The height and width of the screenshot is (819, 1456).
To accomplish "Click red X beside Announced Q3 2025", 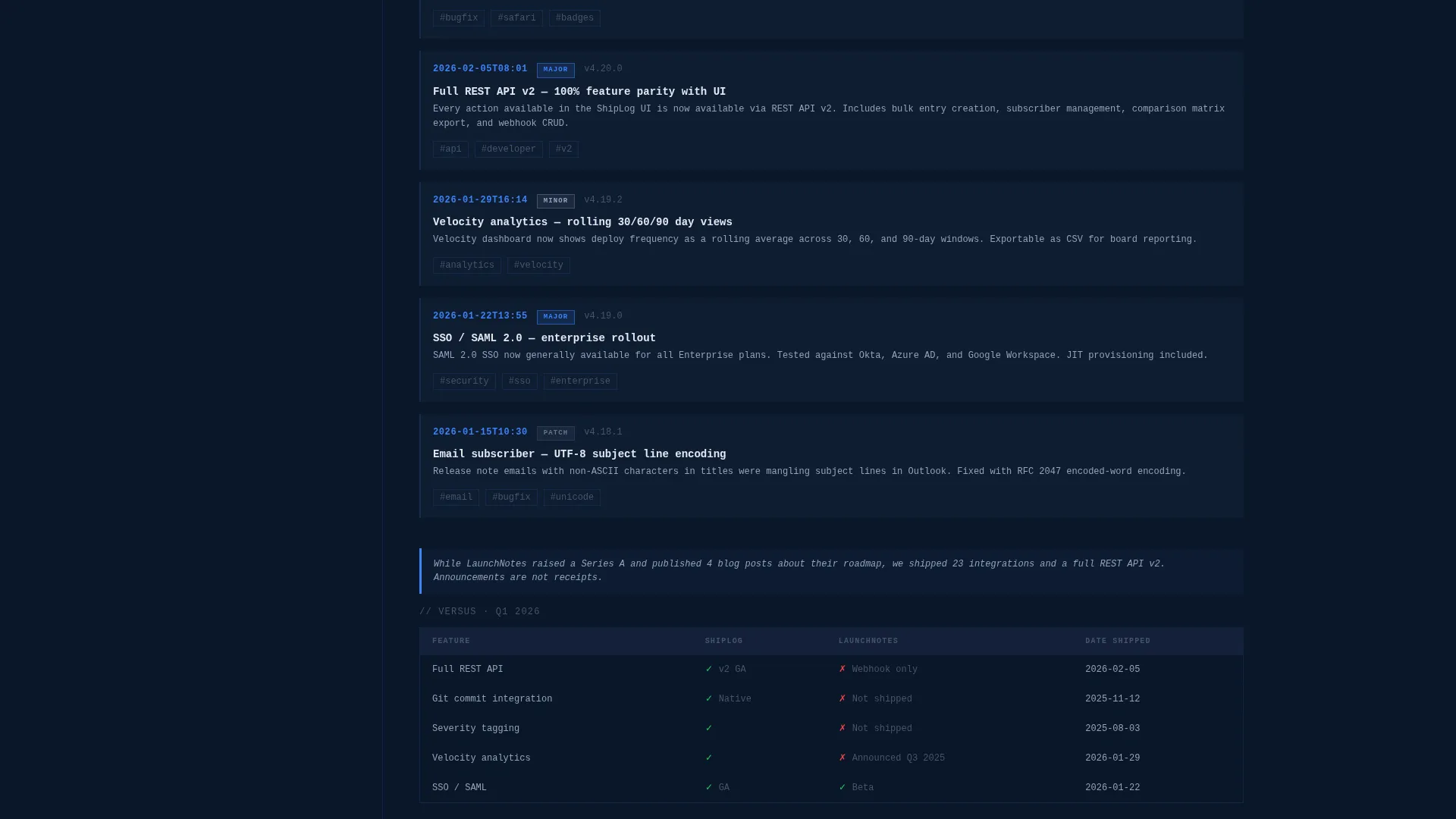I will pyautogui.click(x=843, y=758).
